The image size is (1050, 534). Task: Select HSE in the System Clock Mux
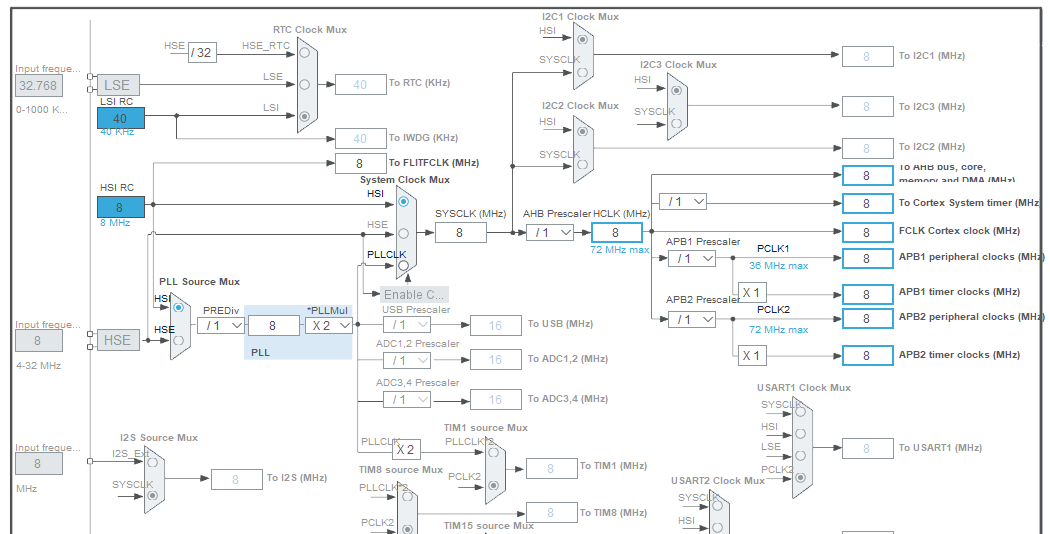pos(403,233)
